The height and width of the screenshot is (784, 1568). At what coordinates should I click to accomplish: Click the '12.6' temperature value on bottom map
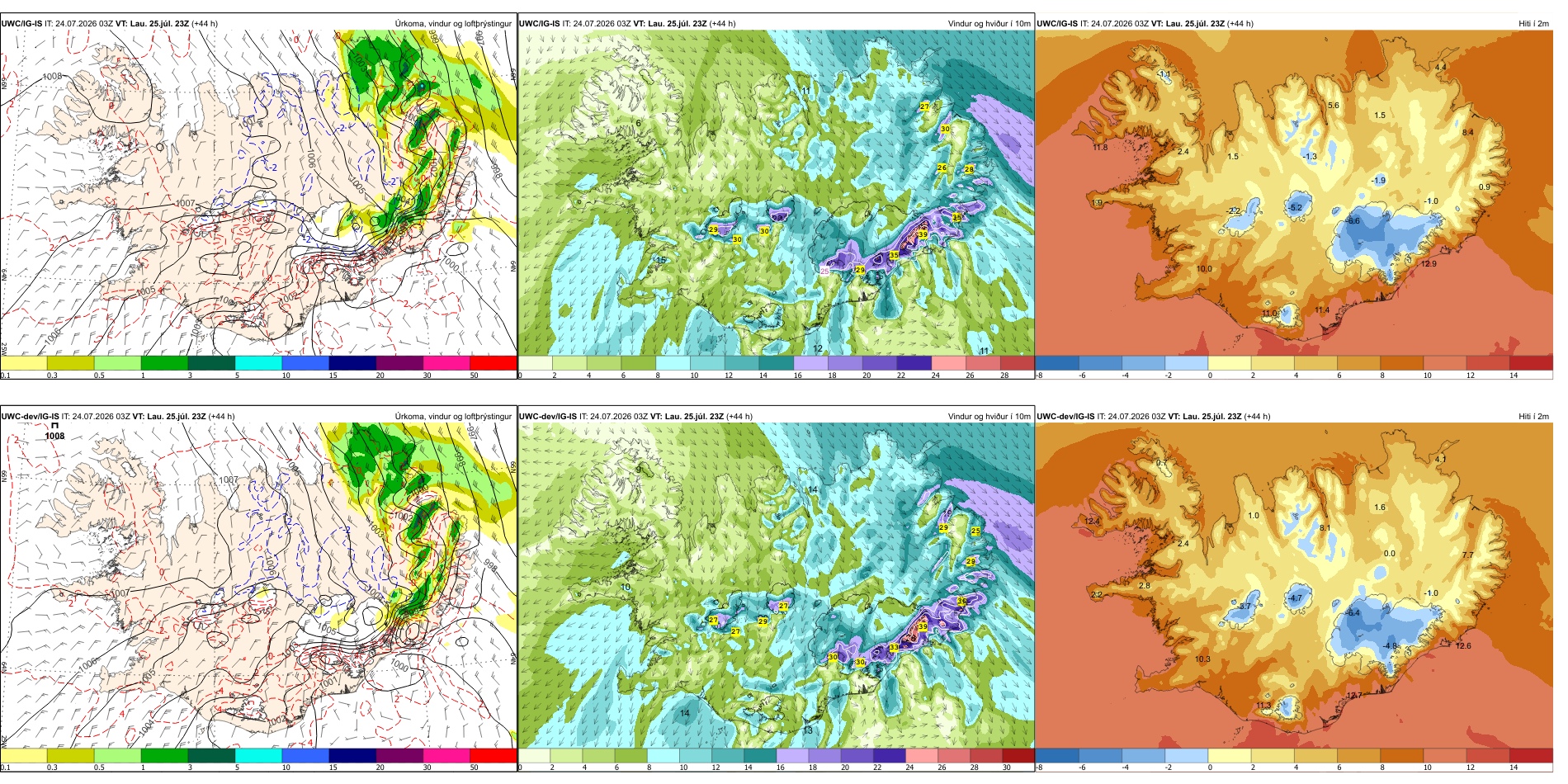tap(1463, 646)
